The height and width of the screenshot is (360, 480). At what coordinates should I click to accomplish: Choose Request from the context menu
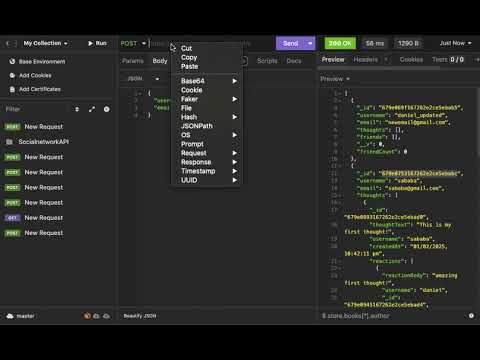tap(207, 153)
